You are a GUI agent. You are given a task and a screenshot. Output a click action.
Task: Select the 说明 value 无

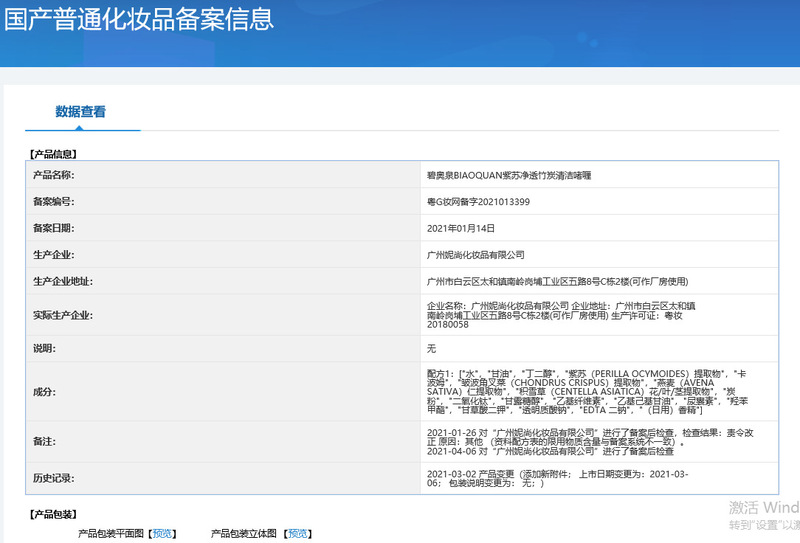[x=432, y=349]
